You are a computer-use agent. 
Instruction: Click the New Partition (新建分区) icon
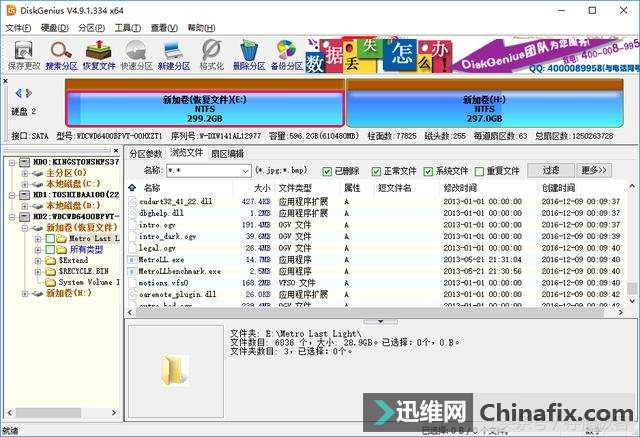coord(174,55)
